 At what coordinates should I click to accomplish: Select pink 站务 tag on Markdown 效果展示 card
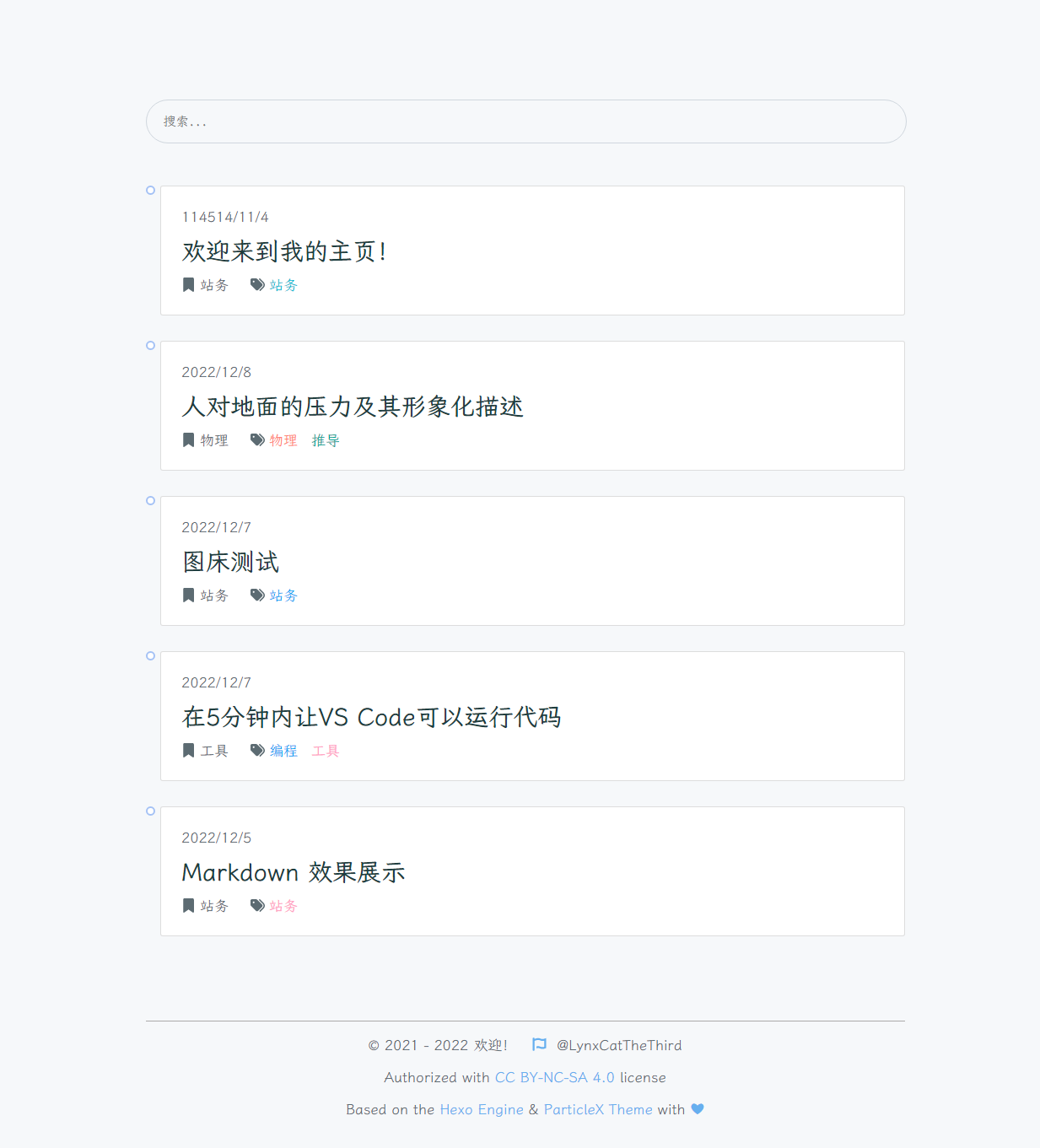pos(283,906)
